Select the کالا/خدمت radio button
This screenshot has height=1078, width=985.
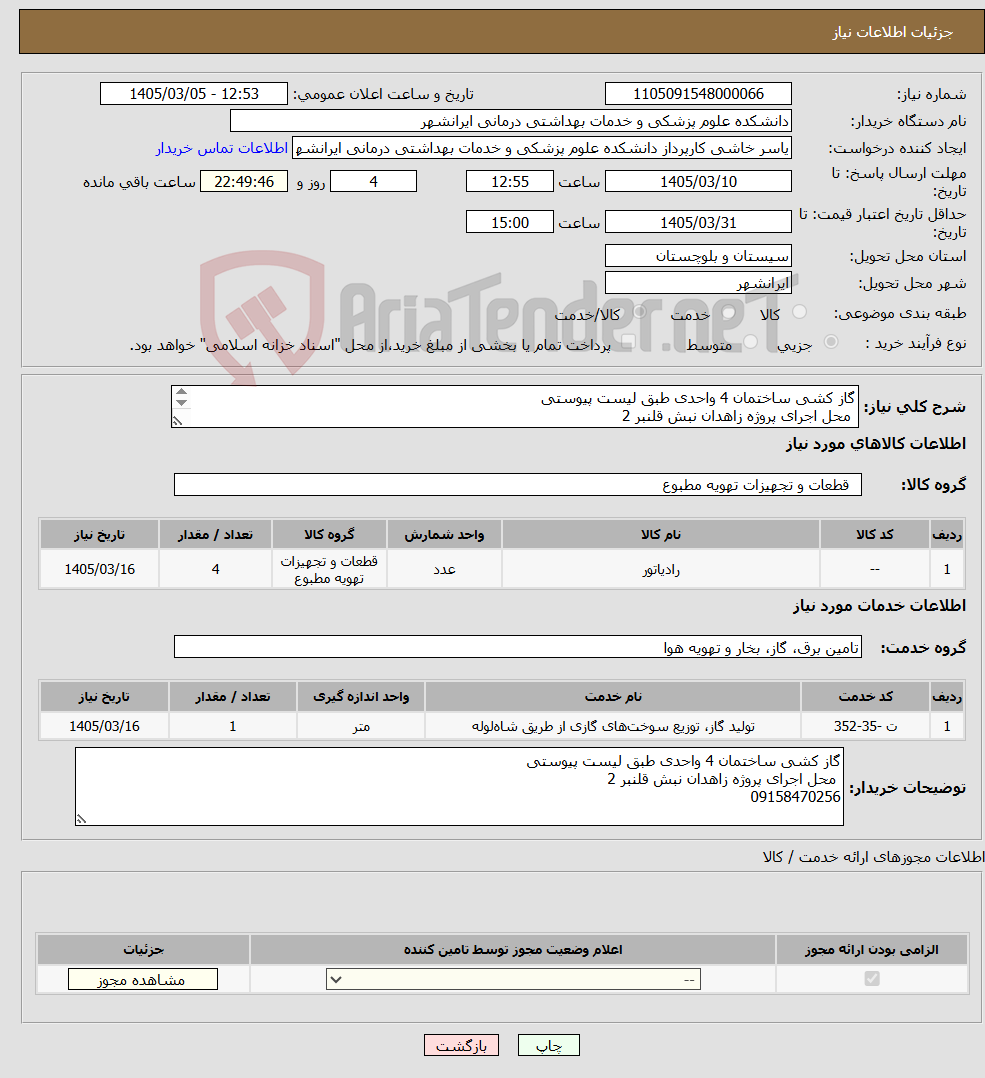click(x=639, y=312)
